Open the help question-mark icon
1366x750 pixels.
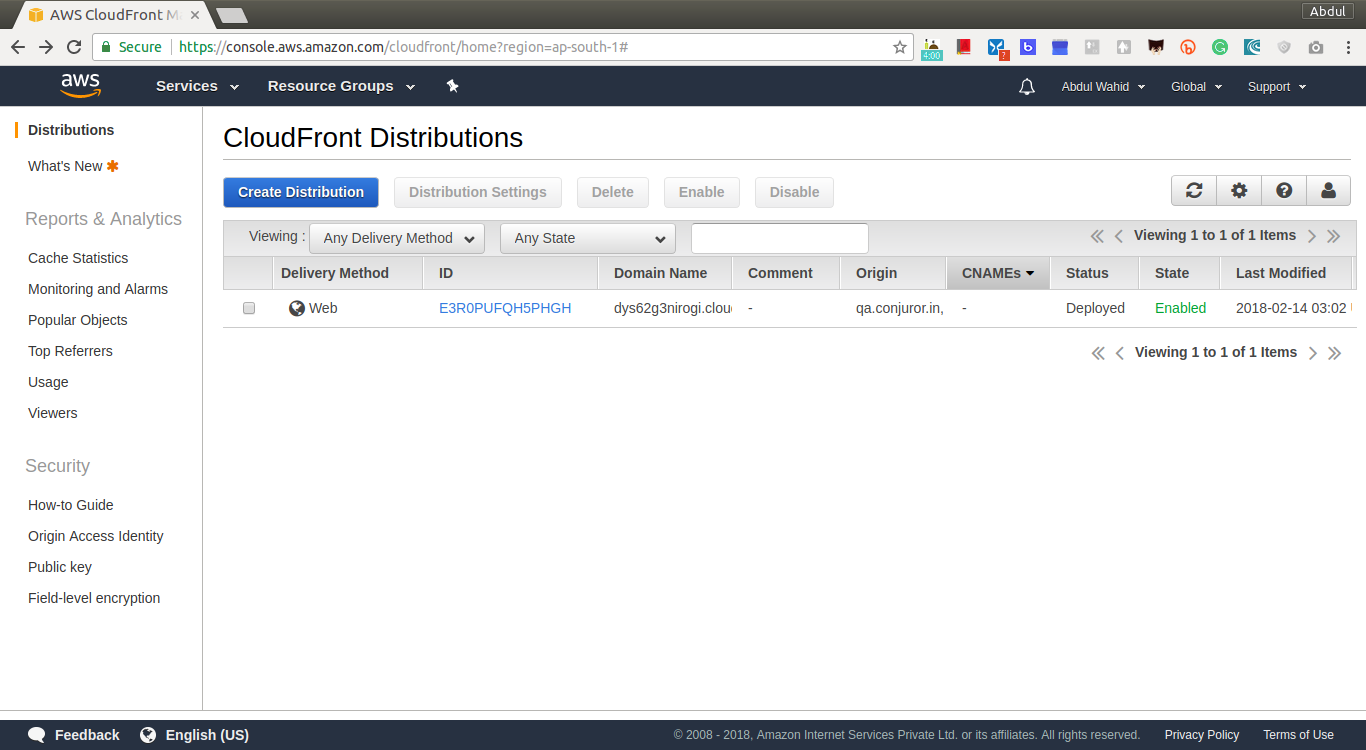pyautogui.click(x=1284, y=190)
